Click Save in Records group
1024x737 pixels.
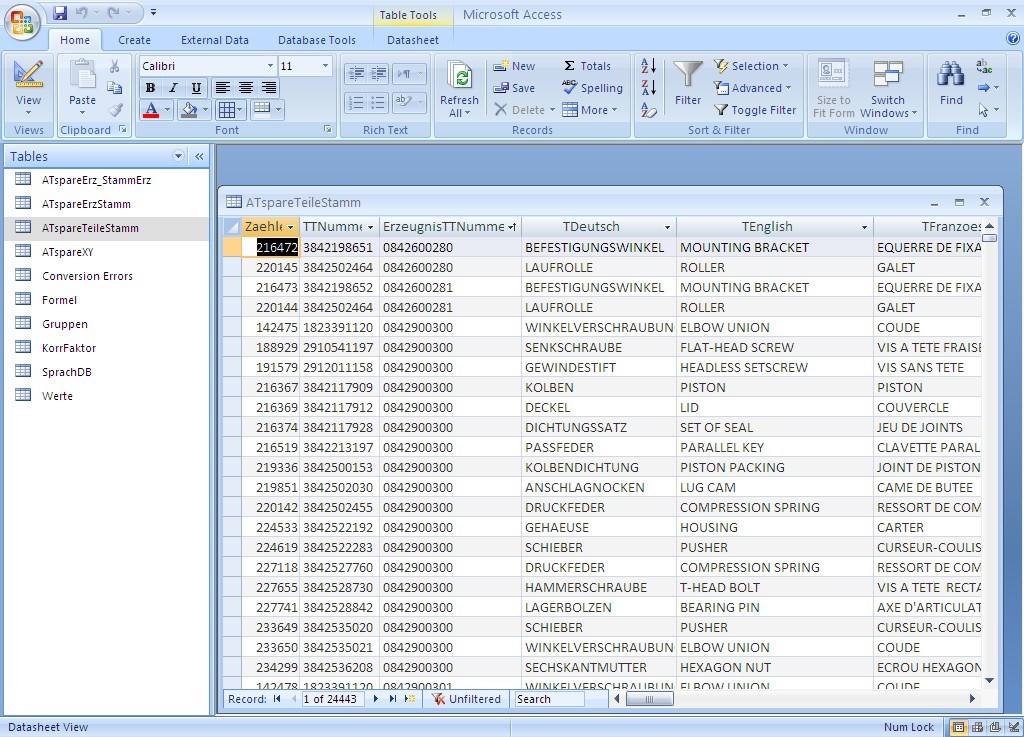[x=514, y=88]
